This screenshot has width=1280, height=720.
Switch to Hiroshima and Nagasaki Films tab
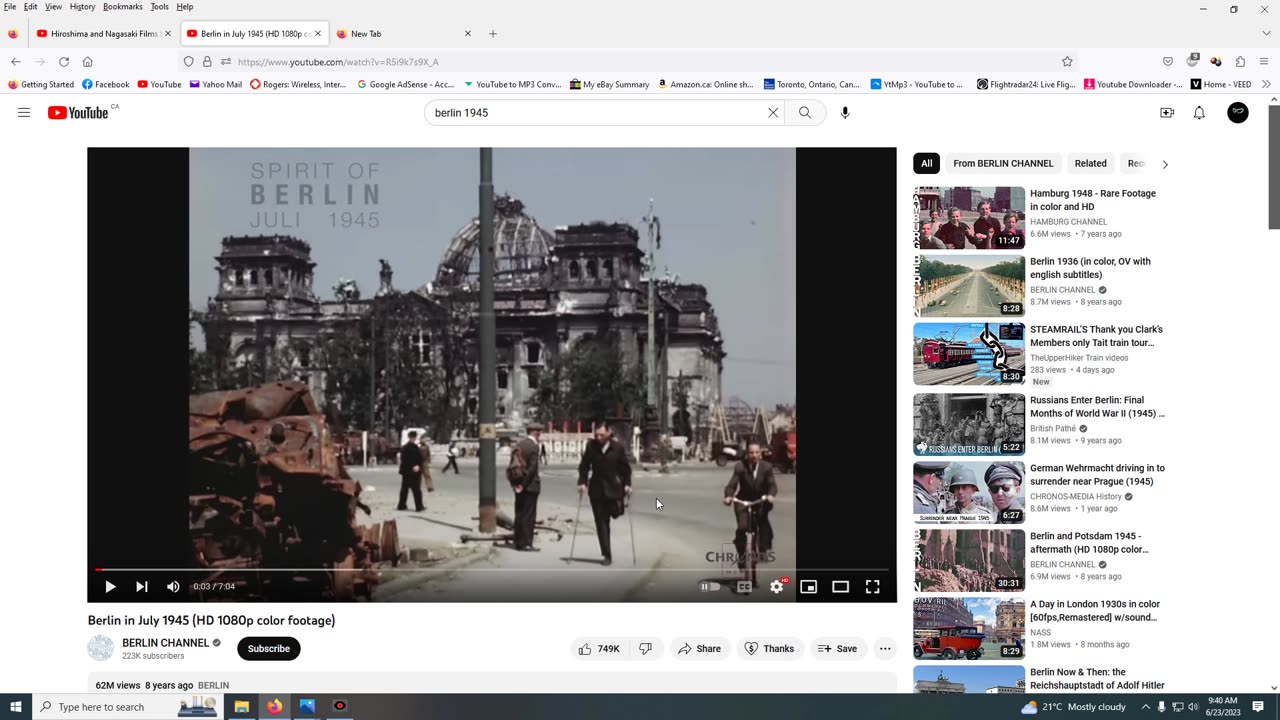point(103,34)
